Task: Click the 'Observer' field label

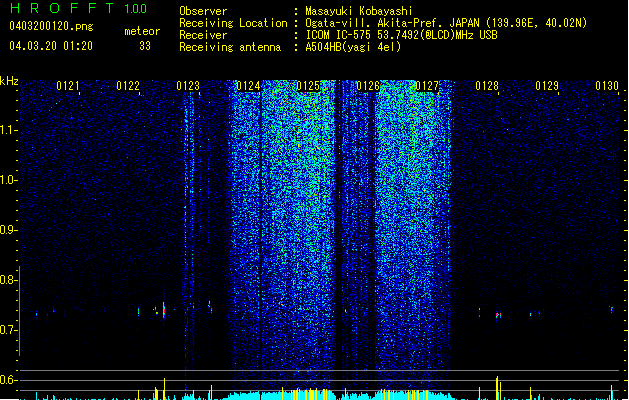Action: 203,11
